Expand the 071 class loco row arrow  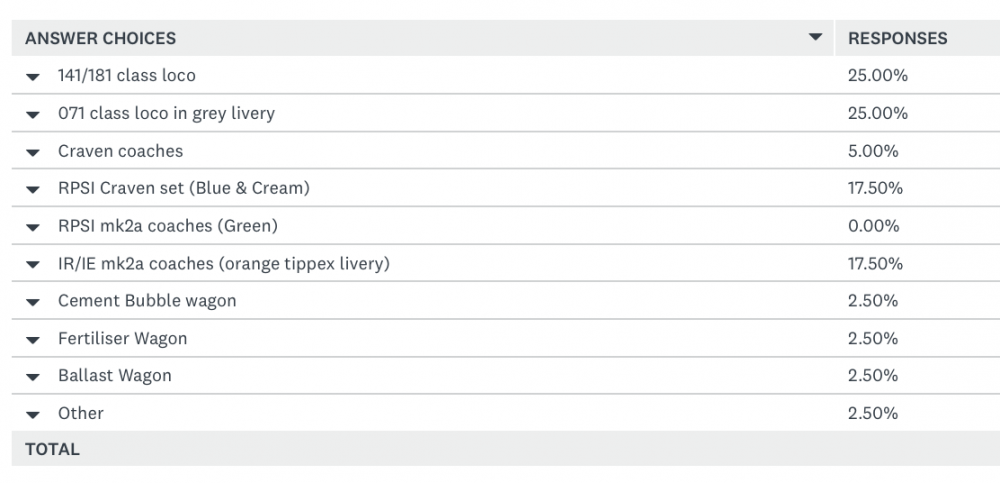[33, 114]
